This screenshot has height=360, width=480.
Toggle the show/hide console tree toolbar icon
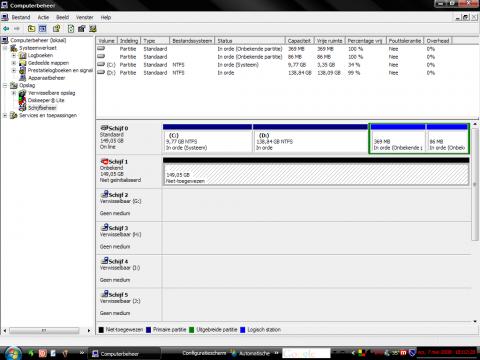pos(43,29)
